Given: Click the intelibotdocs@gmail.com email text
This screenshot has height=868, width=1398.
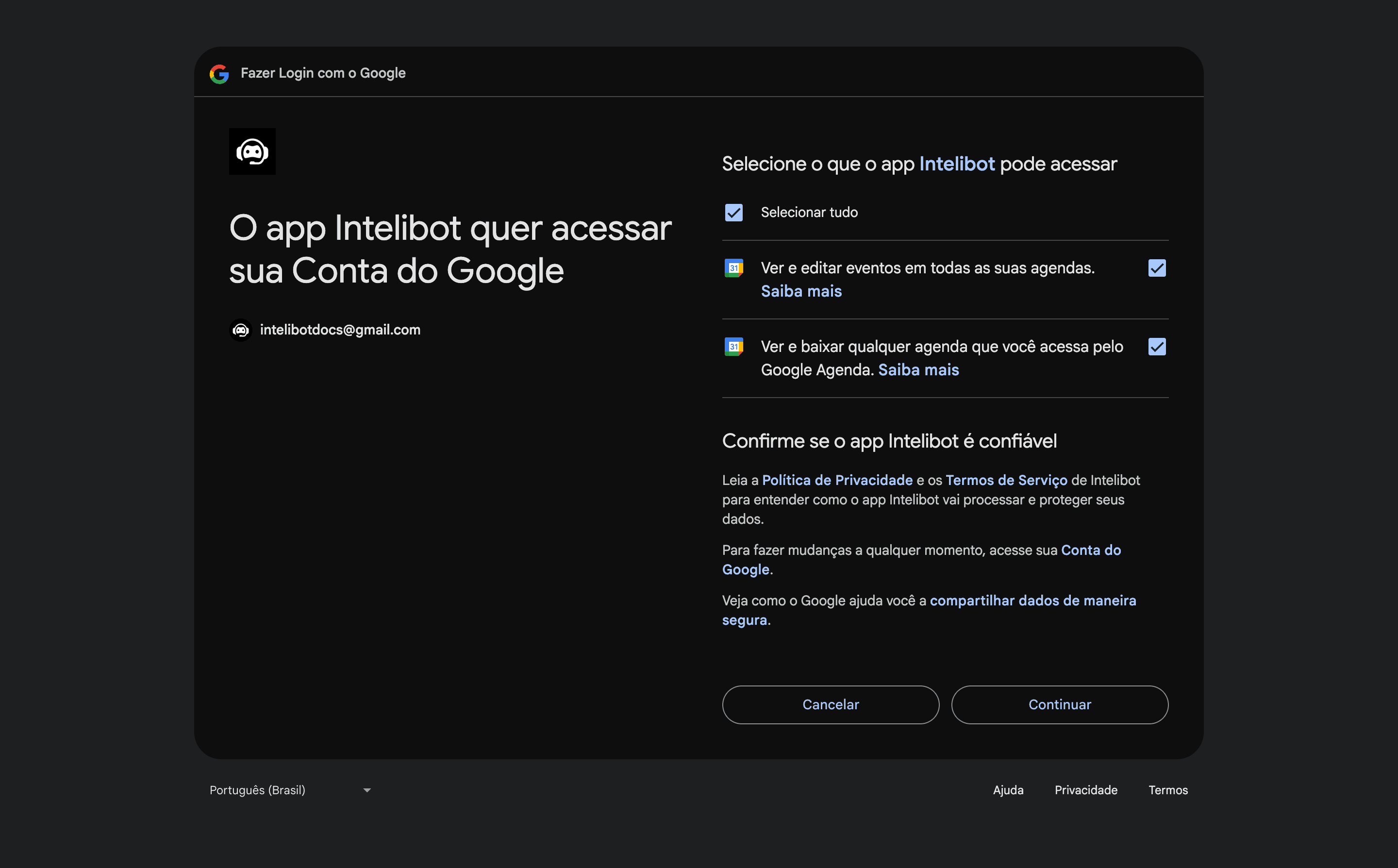Looking at the screenshot, I should [340, 330].
